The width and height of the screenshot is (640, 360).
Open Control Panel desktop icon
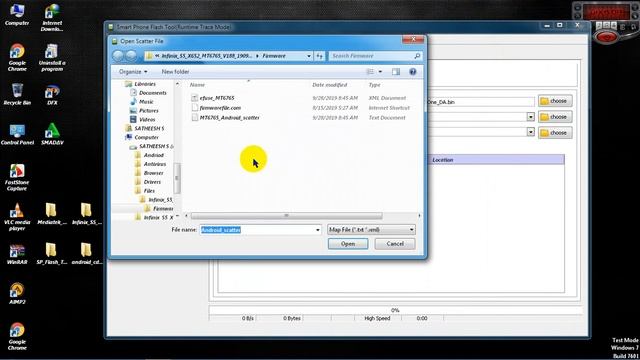pyautogui.click(x=17, y=134)
